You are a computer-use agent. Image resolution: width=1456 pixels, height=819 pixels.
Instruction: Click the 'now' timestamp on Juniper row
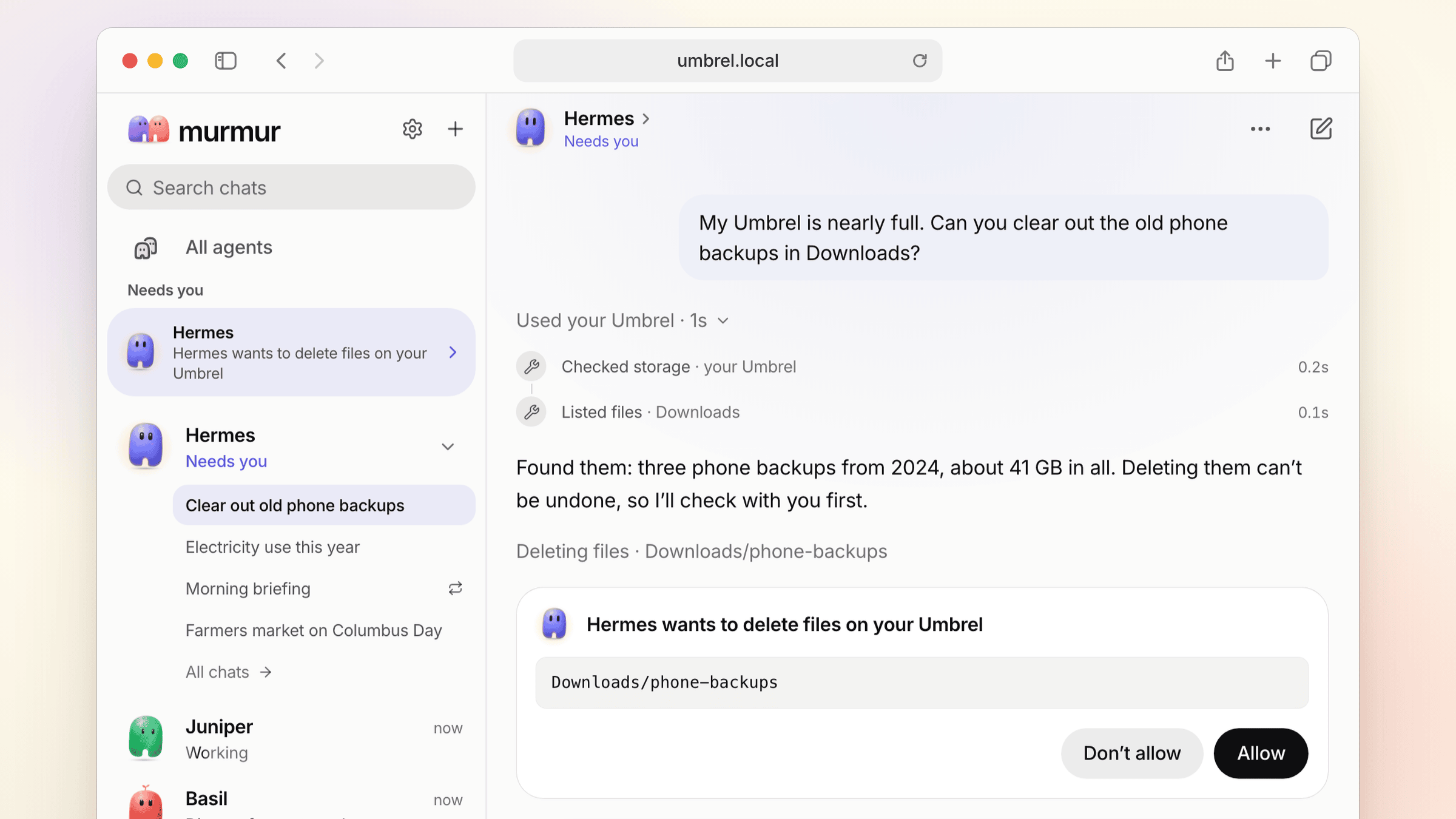(448, 728)
